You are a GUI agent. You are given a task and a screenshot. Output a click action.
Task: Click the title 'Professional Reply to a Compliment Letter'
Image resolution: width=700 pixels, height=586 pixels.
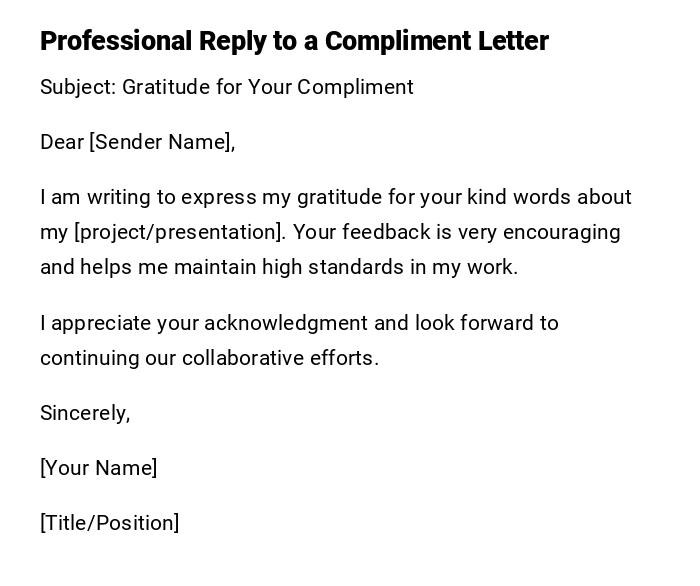[x=294, y=41]
